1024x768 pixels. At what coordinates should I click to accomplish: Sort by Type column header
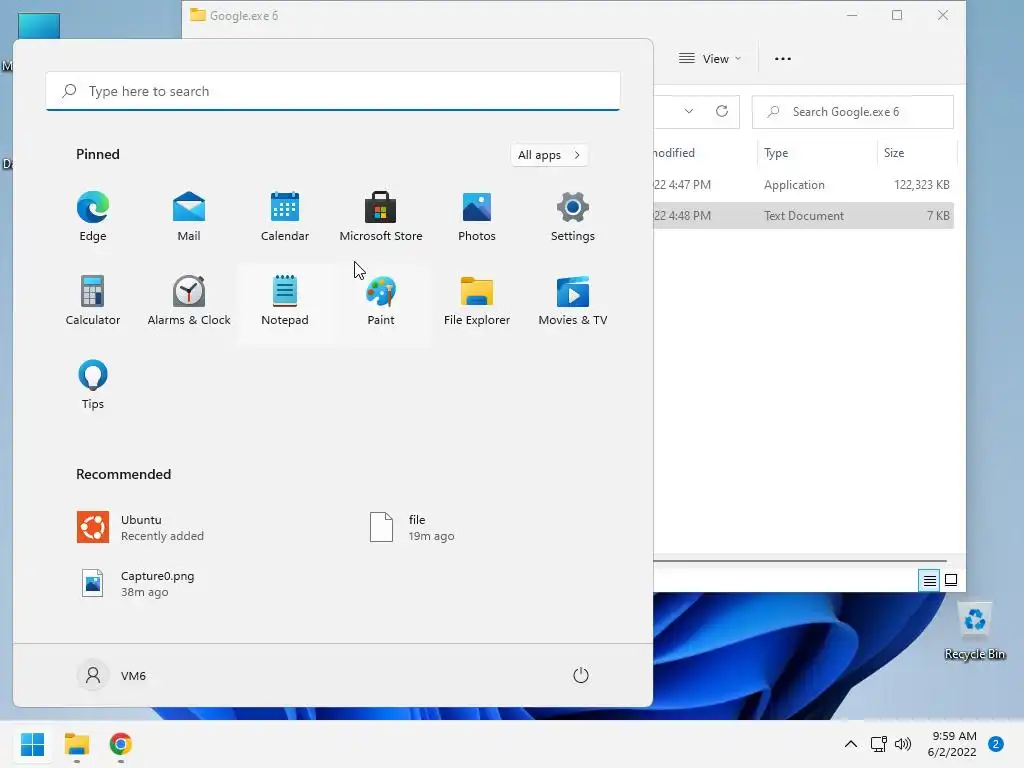click(x=816, y=153)
